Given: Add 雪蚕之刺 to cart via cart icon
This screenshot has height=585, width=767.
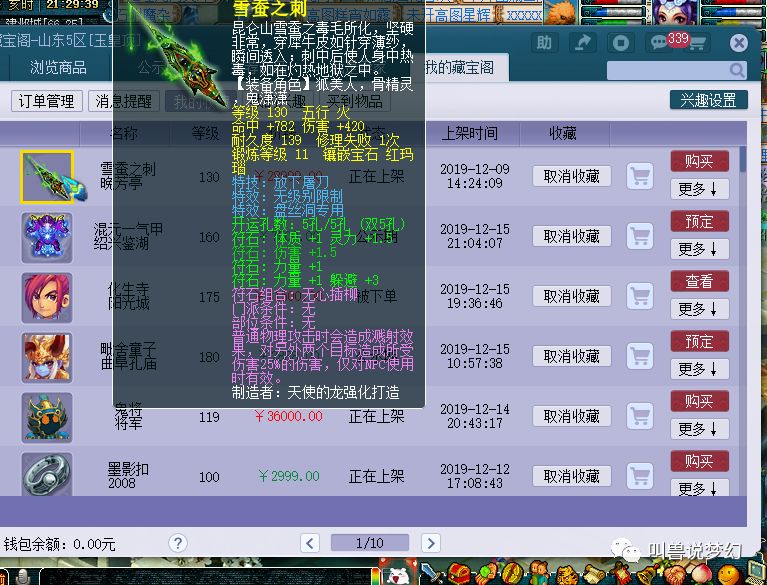Looking at the screenshot, I should 640,176.
